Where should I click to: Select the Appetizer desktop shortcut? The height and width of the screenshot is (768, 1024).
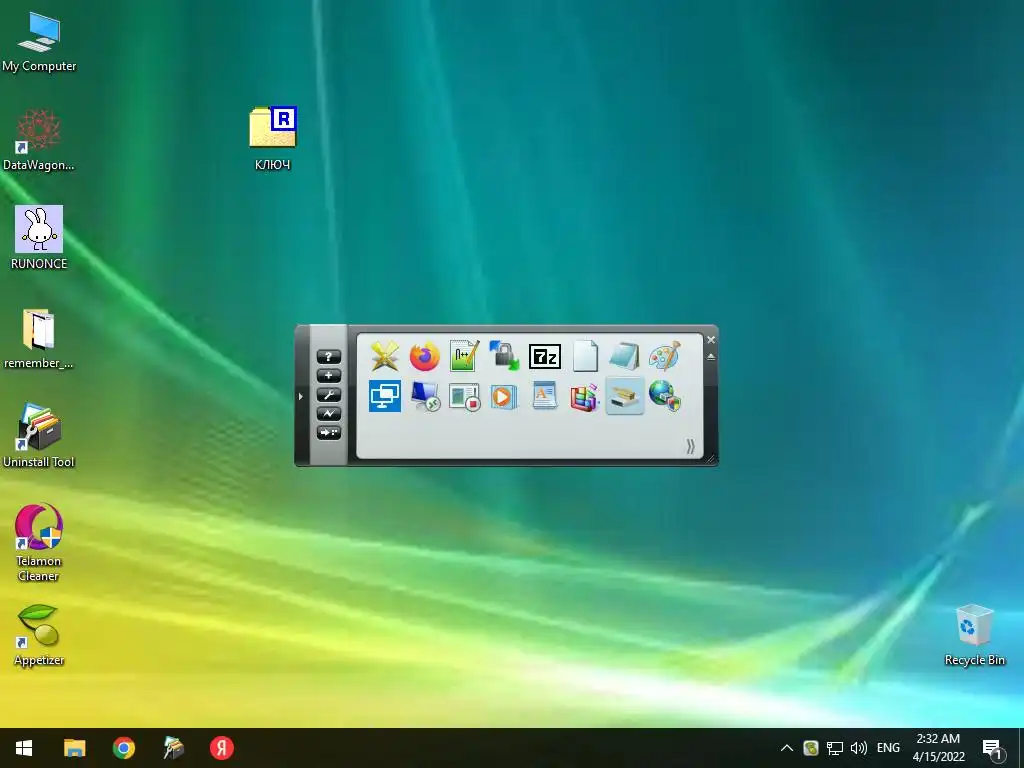pyautogui.click(x=39, y=635)
